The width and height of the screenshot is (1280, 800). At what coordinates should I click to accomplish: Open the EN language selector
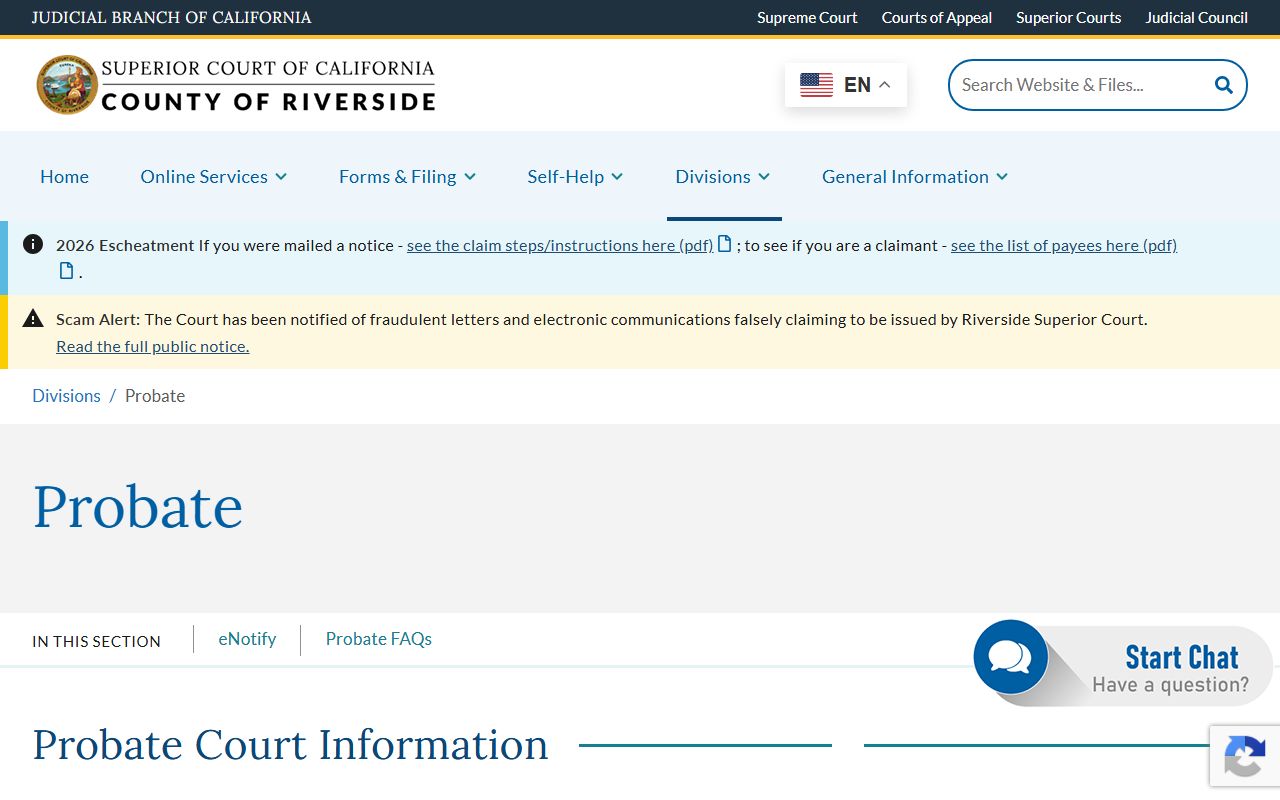click(x=846, y=85)
